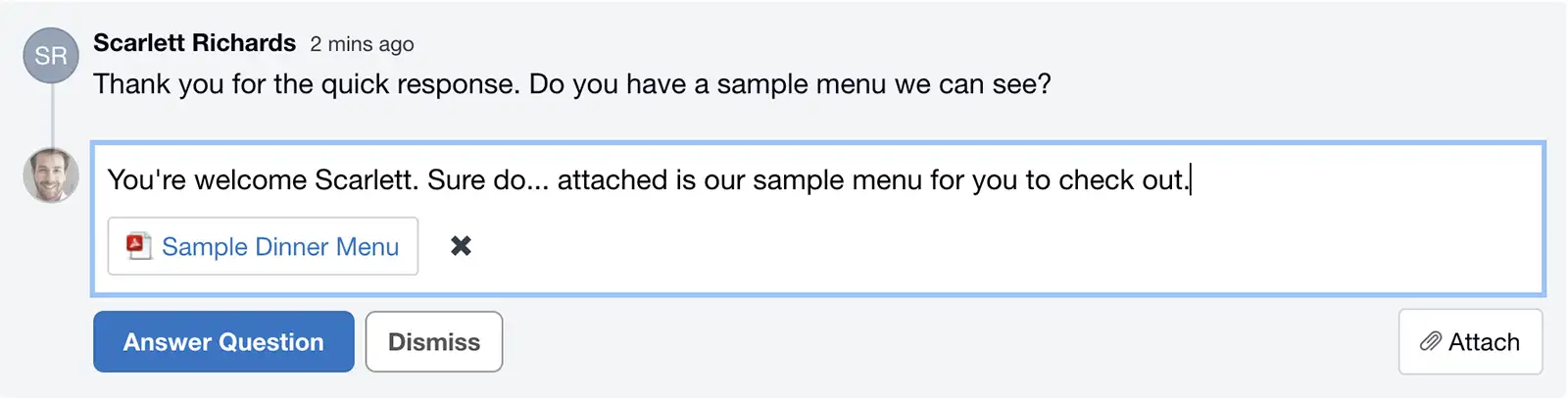Dismiss the question
The width and height of the screenshot is (1568, 398).
434,342
